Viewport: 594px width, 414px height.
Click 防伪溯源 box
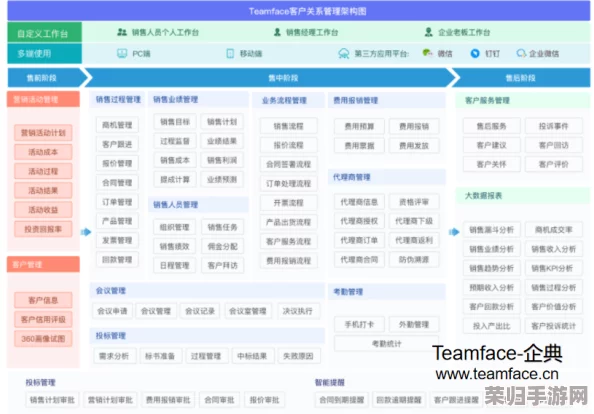tap(414, 259)
